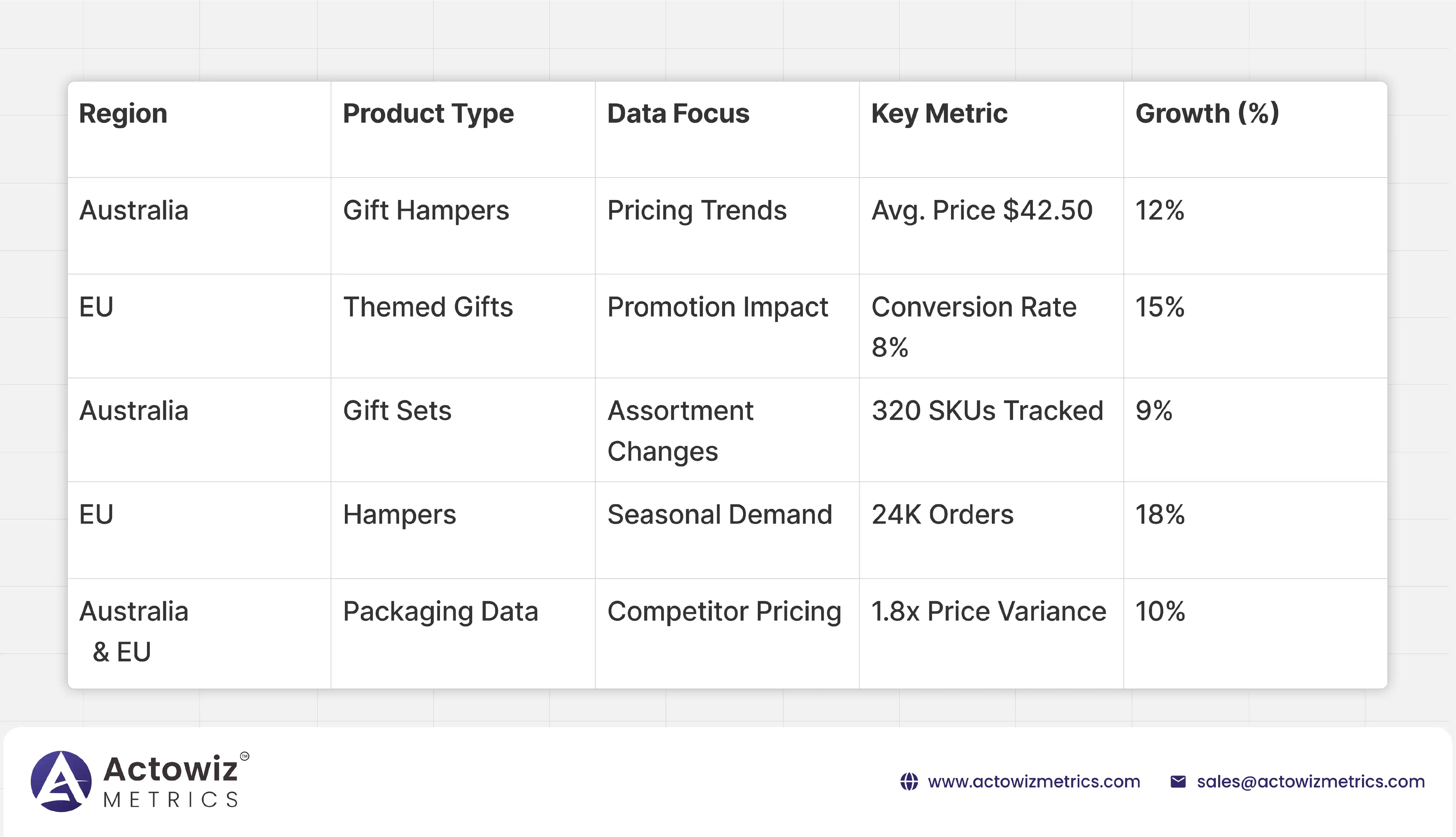Click the Seasonal Demand cell
1456x837 pixels.
tap(720, 514)
